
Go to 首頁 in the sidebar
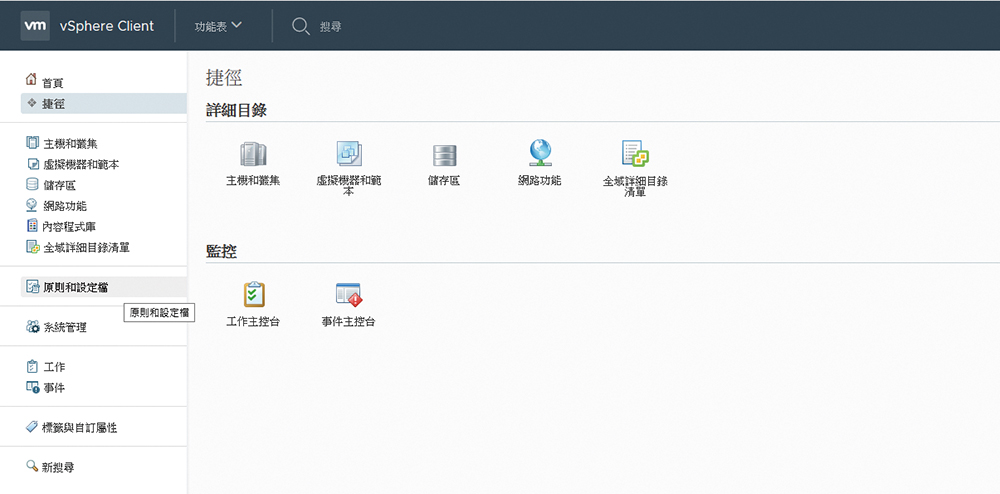[x=53, y=84]
